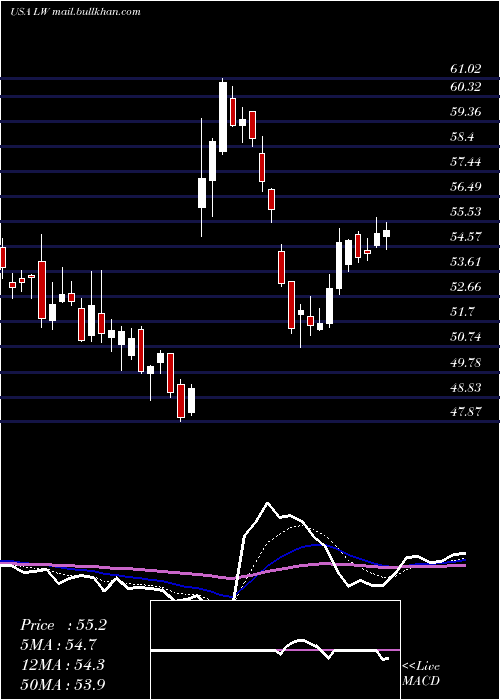Click inside the Live MACD inset box
The height and width of the screenshot is (700, 500).
275,650
